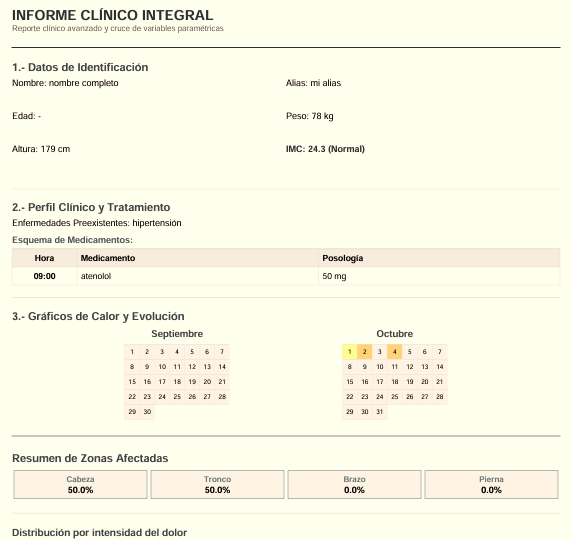572x540 pixels.
Task: Select the 50 mg dosage cell
Action: coord(439,276)
